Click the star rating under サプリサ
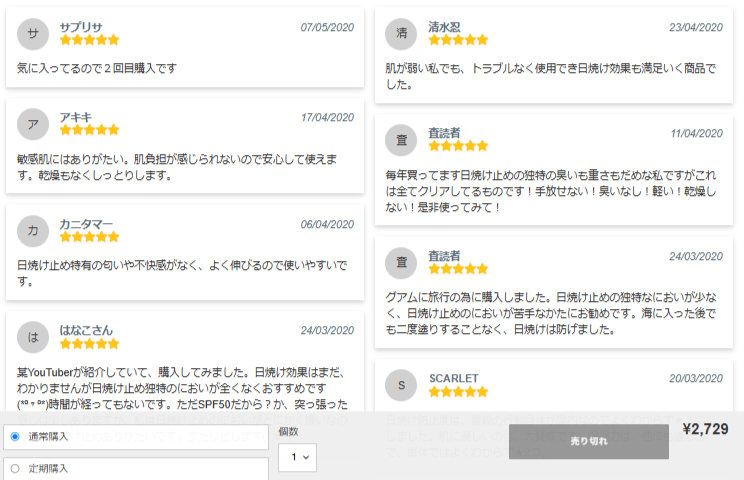 pos(89,40)
